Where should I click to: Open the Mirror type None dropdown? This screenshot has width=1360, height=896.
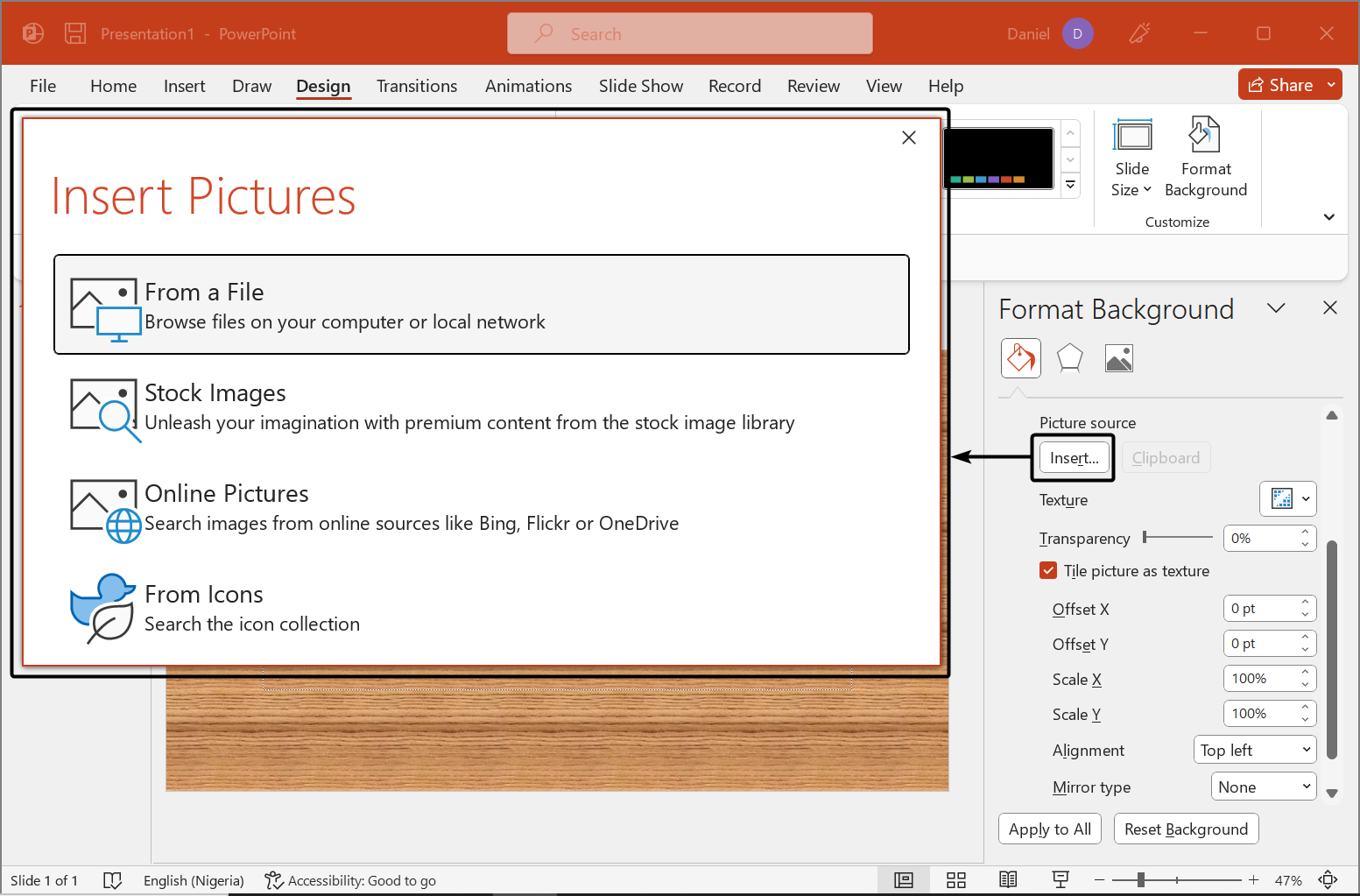point(1264,787)
